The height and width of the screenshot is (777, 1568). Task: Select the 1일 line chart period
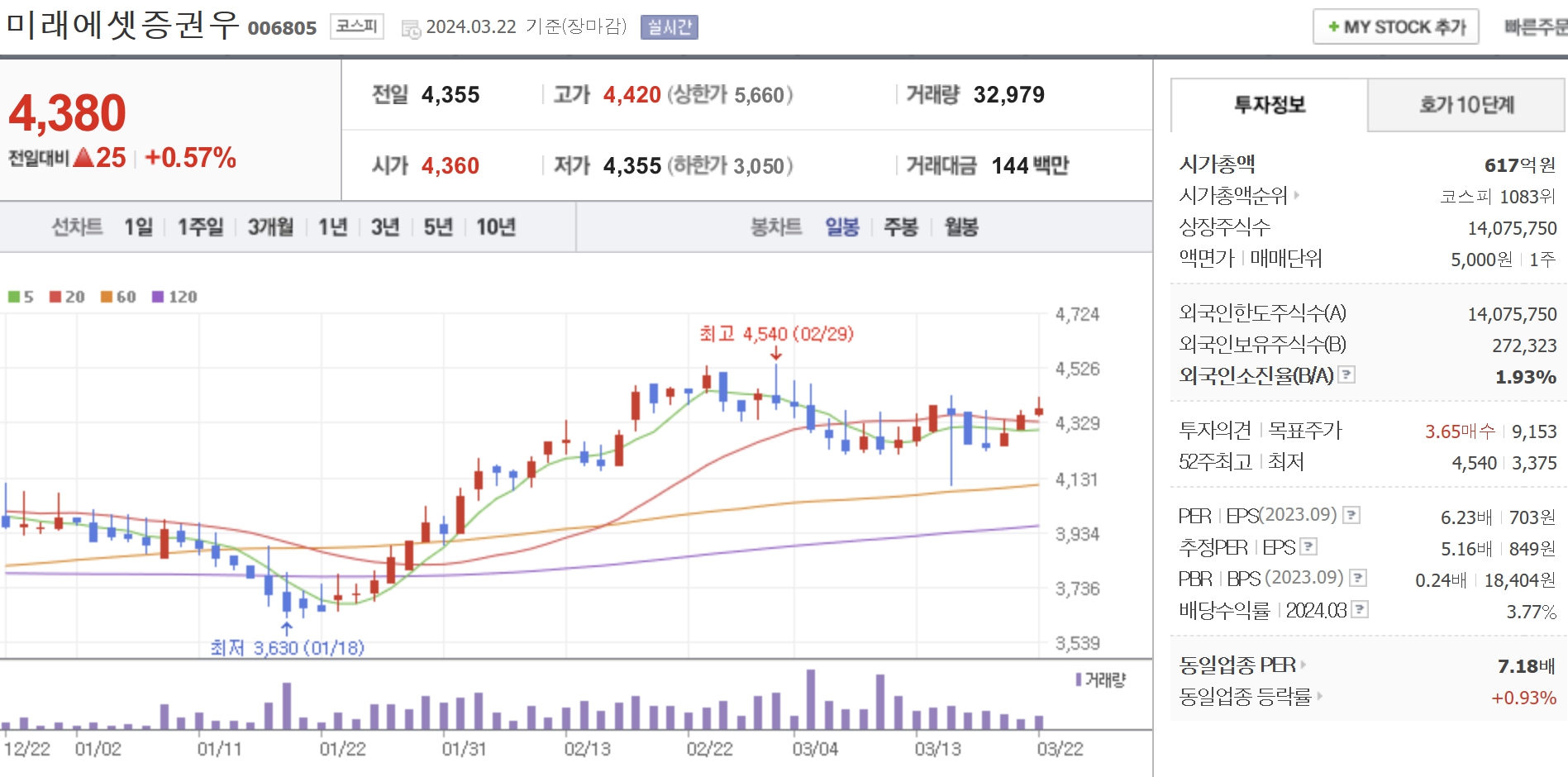point(139,226)
